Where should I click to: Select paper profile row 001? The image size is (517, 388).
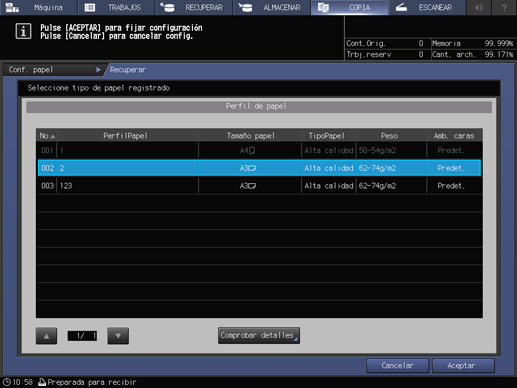[x=259, y=150]
